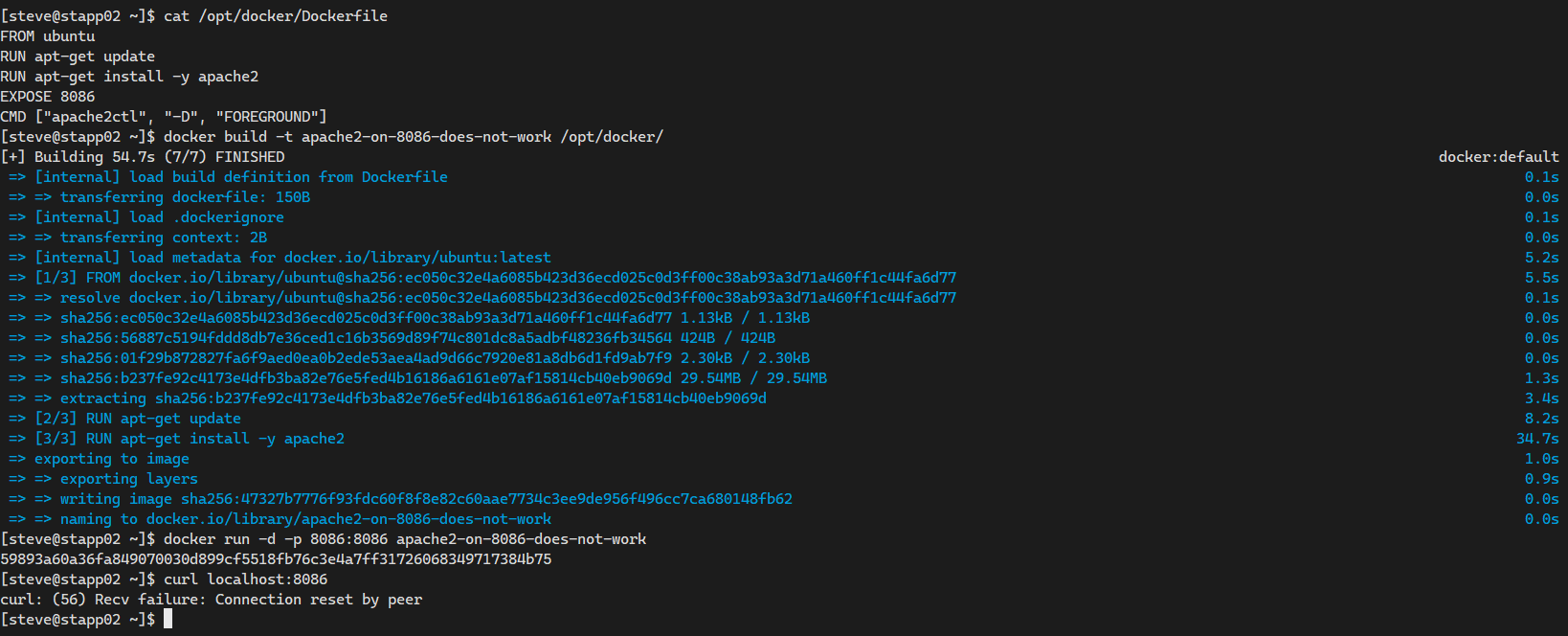This screenshot has height=636, width=1568.
Task: Click the "Connection reset by peer" curl error
Action: click(x=319, y=600)
